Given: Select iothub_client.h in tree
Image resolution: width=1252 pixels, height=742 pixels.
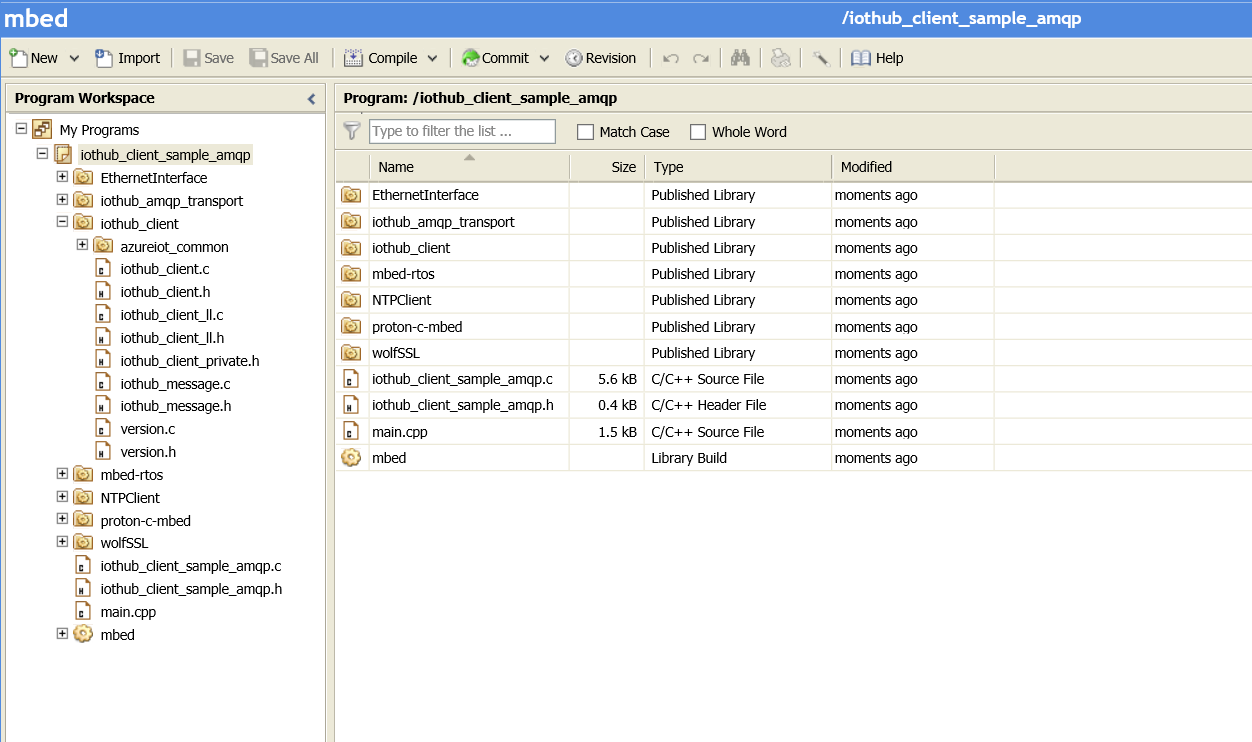Looking at the screenshot, I should [x=165, y=292].
